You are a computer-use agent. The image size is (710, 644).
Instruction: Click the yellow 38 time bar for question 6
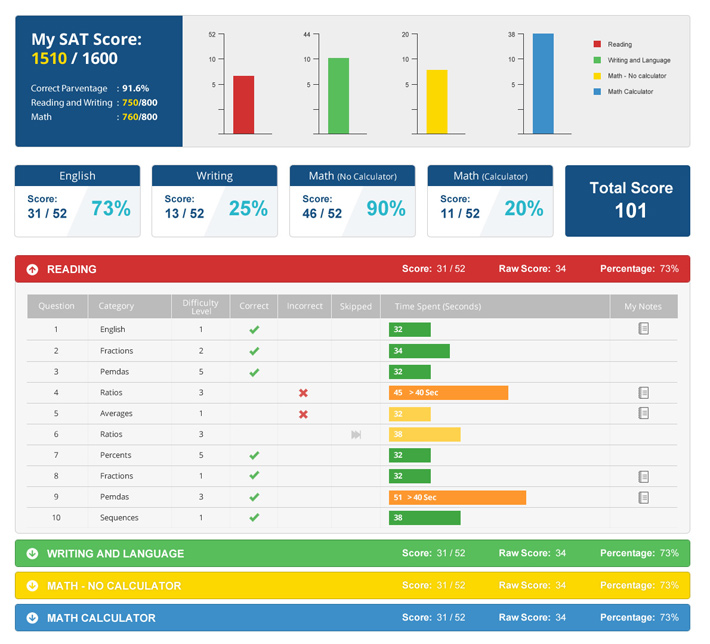[425, 434]
